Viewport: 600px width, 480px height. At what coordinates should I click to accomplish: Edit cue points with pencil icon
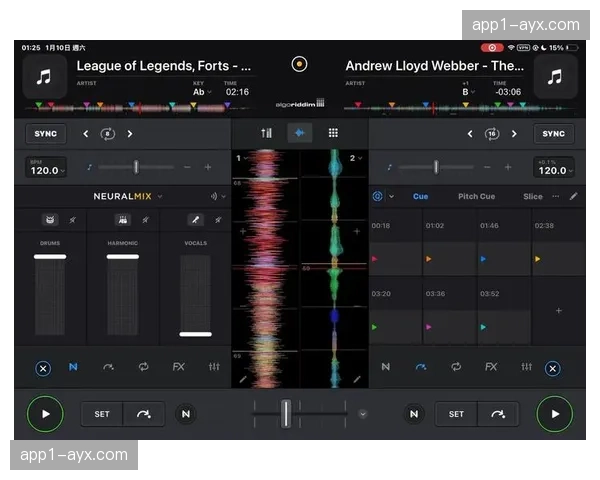coord(574,197)
